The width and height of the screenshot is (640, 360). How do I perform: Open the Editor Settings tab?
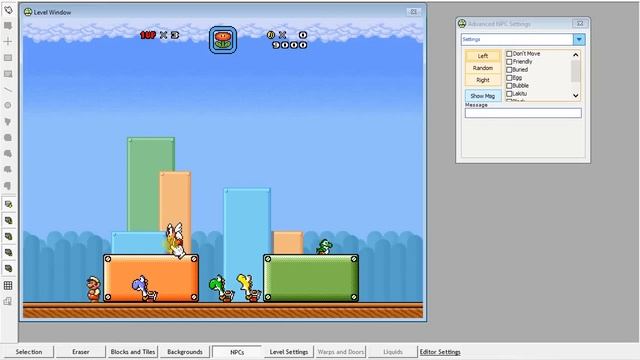point(440,352)
